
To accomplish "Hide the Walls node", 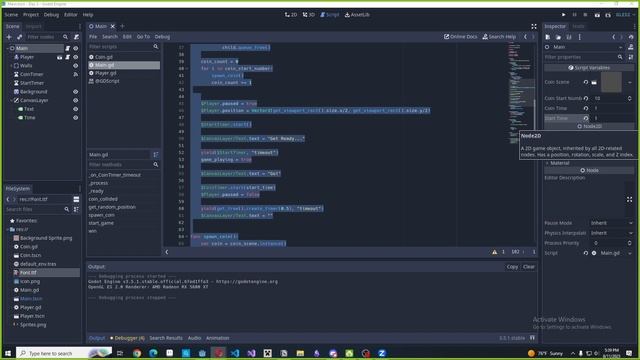I will [x=76, y=66].
